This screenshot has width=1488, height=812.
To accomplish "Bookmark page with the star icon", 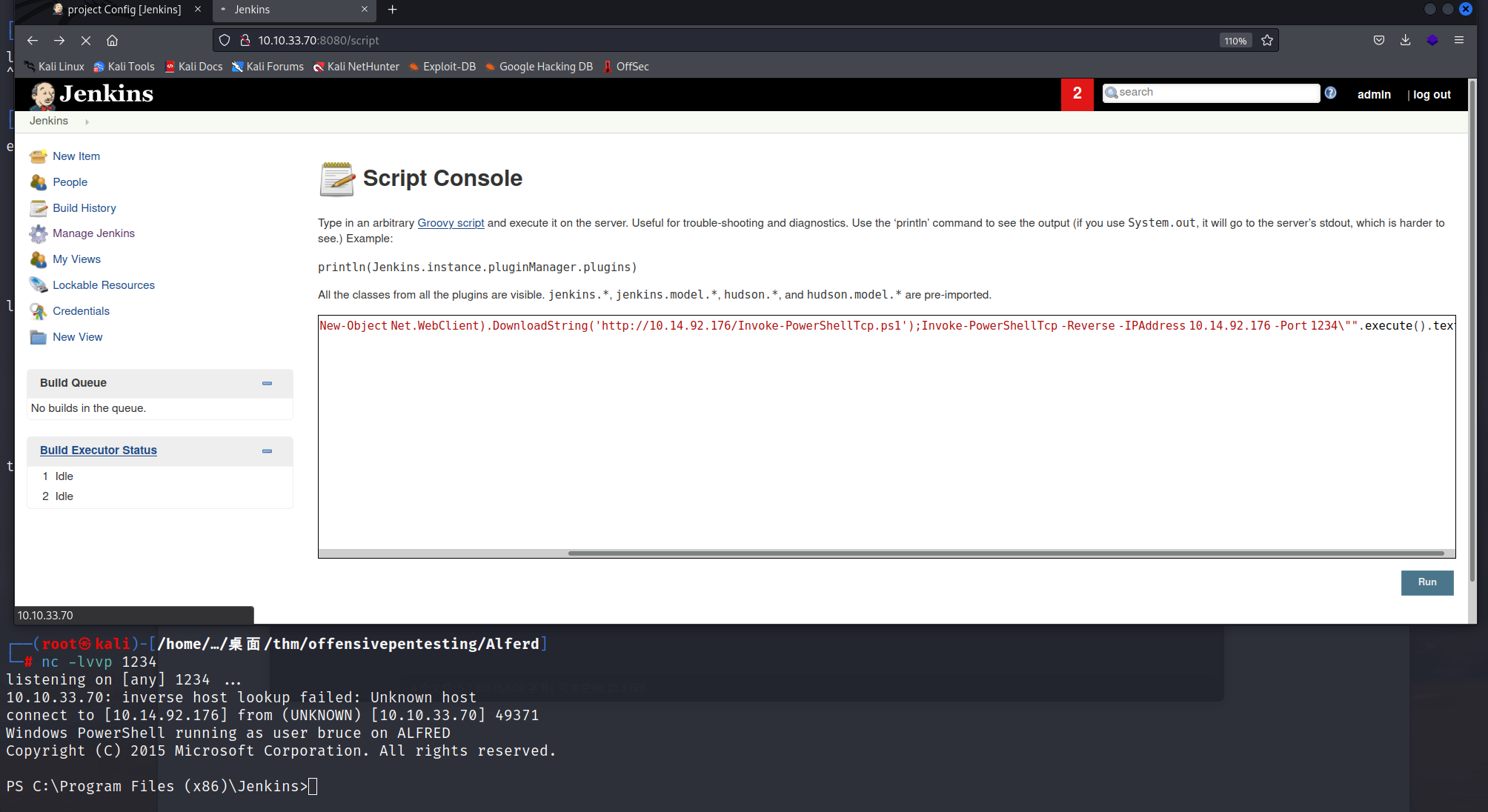I will pyautogui.click(x=1267, y=41).
